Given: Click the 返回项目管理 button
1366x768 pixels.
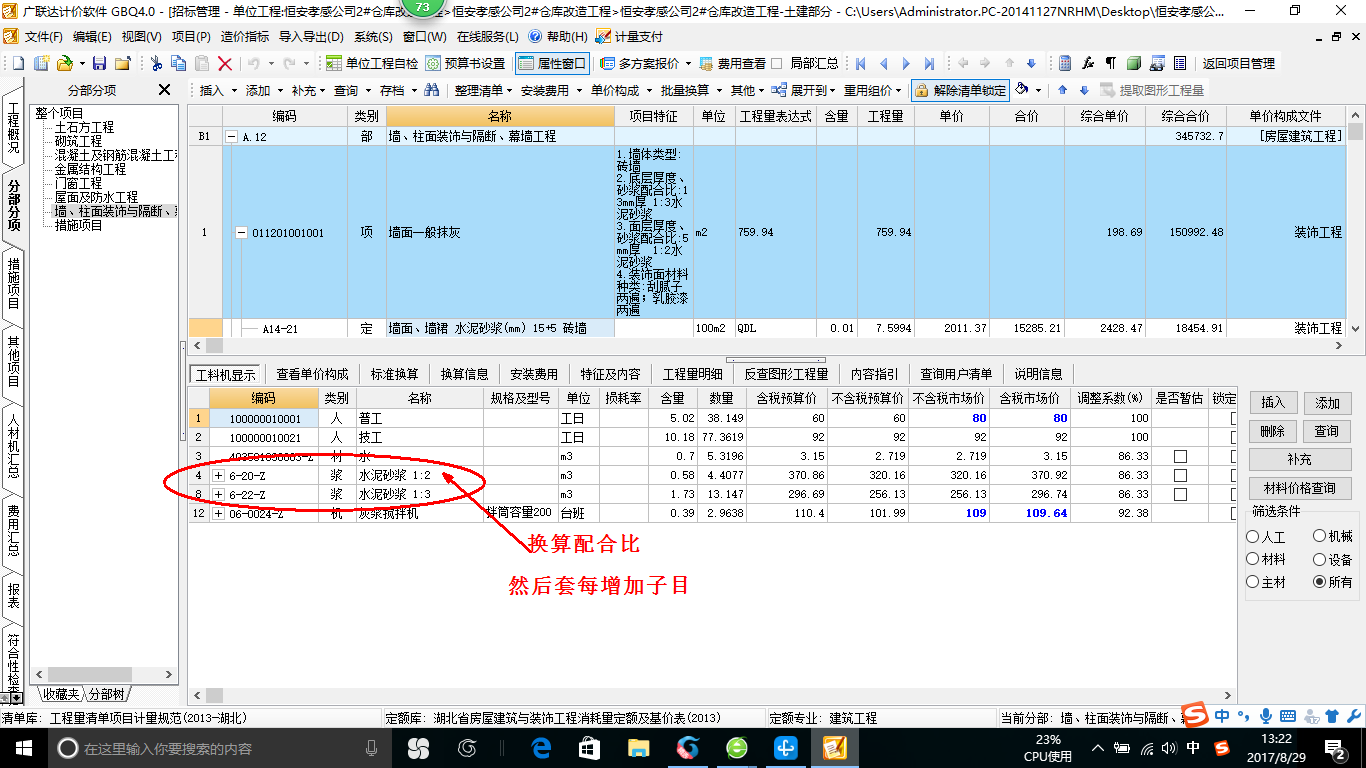Looking at the screenshot, I should [x=1238, y=63].
